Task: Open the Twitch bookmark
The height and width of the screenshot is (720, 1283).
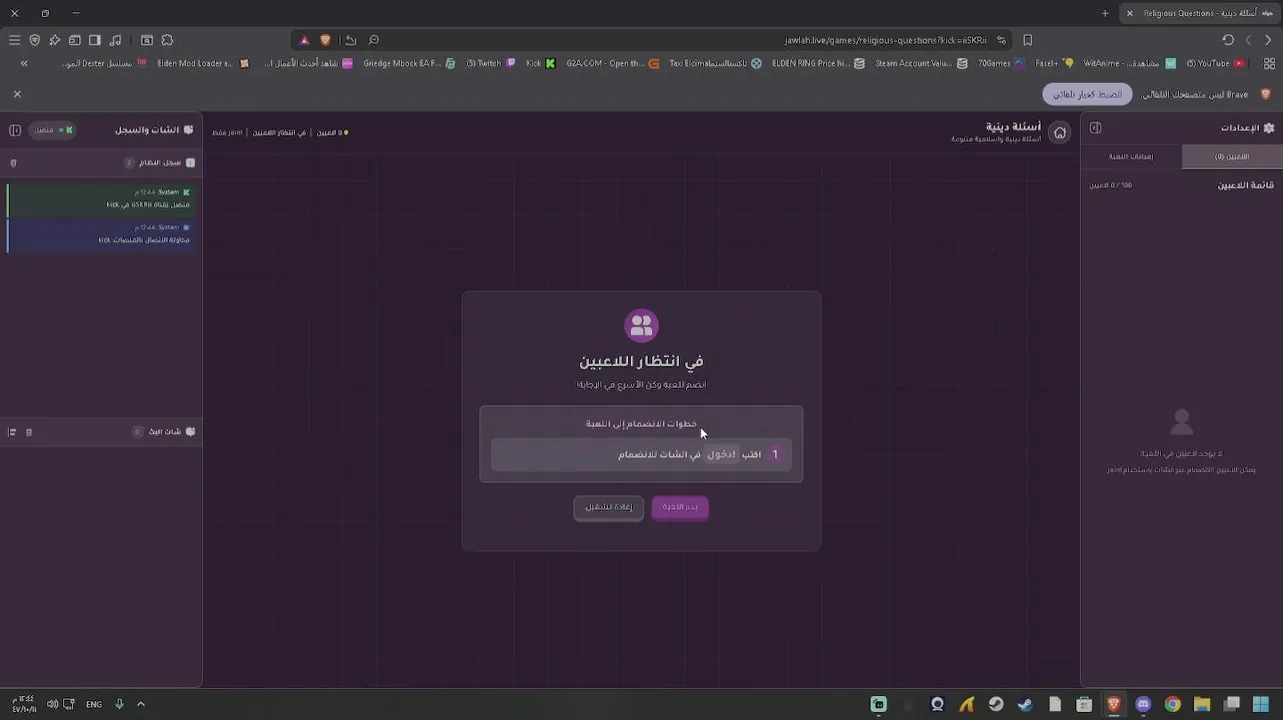Action: pos(491,63)
